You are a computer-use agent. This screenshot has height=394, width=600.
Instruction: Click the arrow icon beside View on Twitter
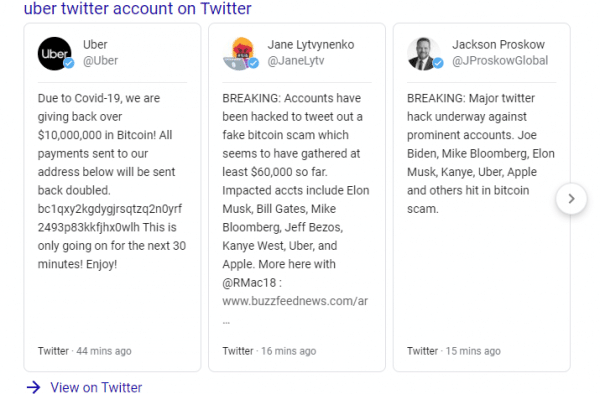pos(34,387)
